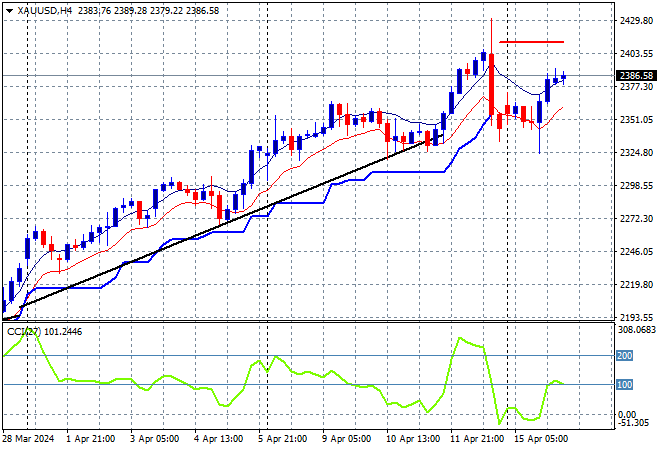Click time axis label 3 Apr 05:00
This screenshot has height=450, width=660.
tap(154, 439)
